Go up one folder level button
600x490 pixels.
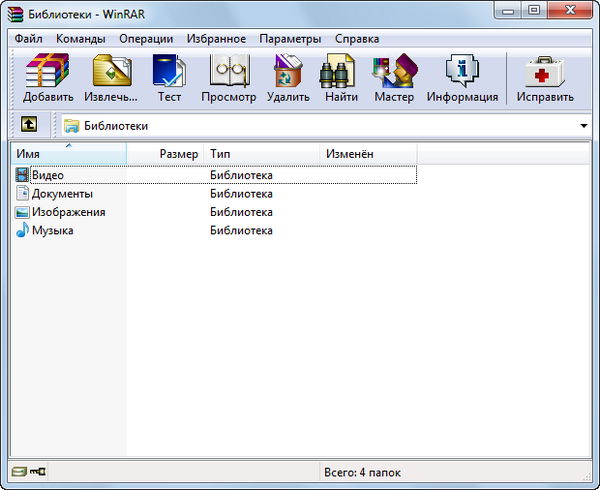pos(29,125)
